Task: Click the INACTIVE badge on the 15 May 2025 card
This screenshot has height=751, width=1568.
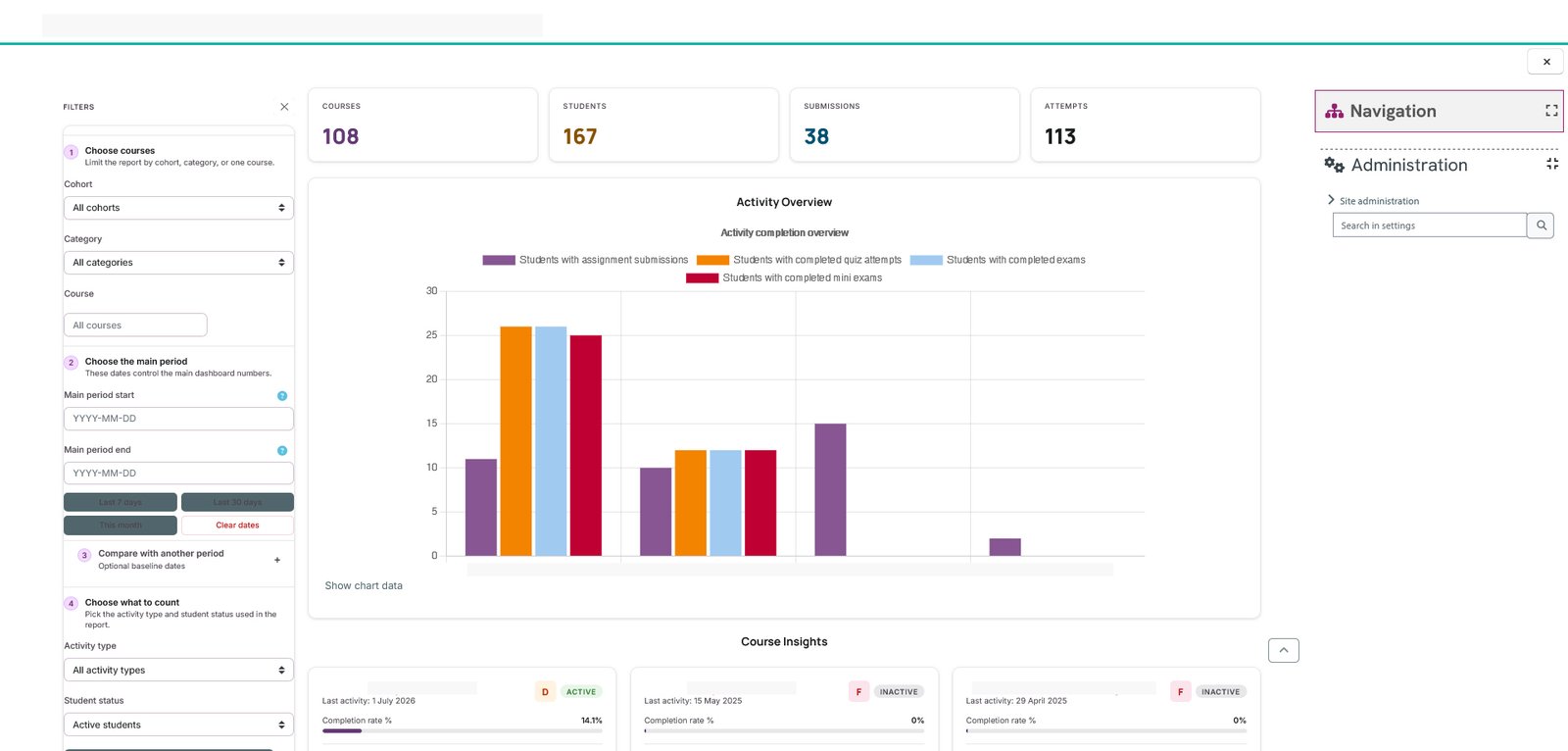Action: click(x=899, y=692)
